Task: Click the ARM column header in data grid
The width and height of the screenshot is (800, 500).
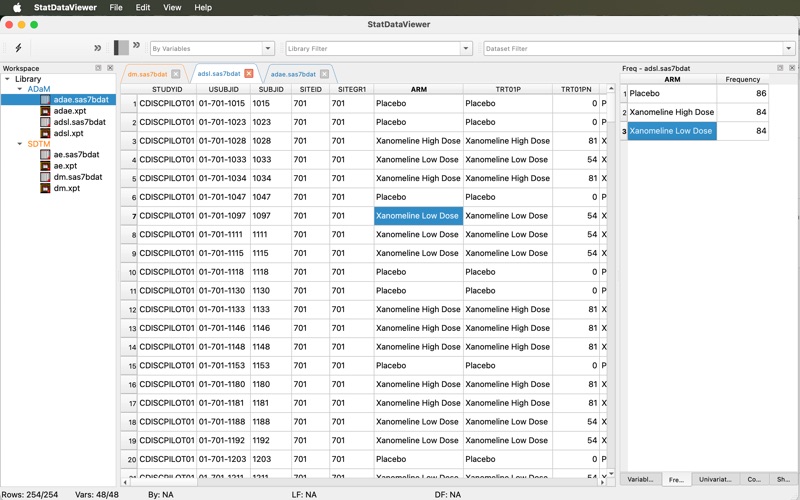Action: pyautogui.click(x=418, y=89)
